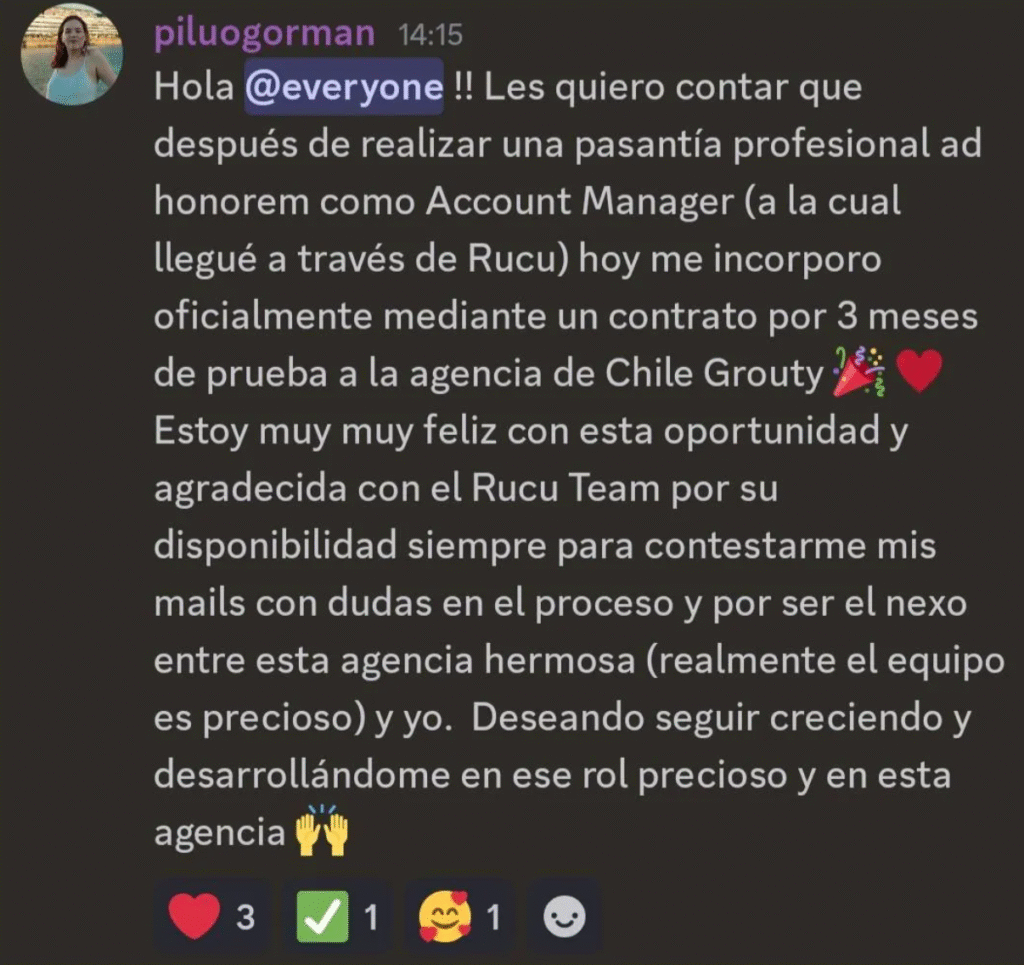Click the words "Account Manager" in message
This screenshot has width=1024, height=965.
(x=580, y=202)
